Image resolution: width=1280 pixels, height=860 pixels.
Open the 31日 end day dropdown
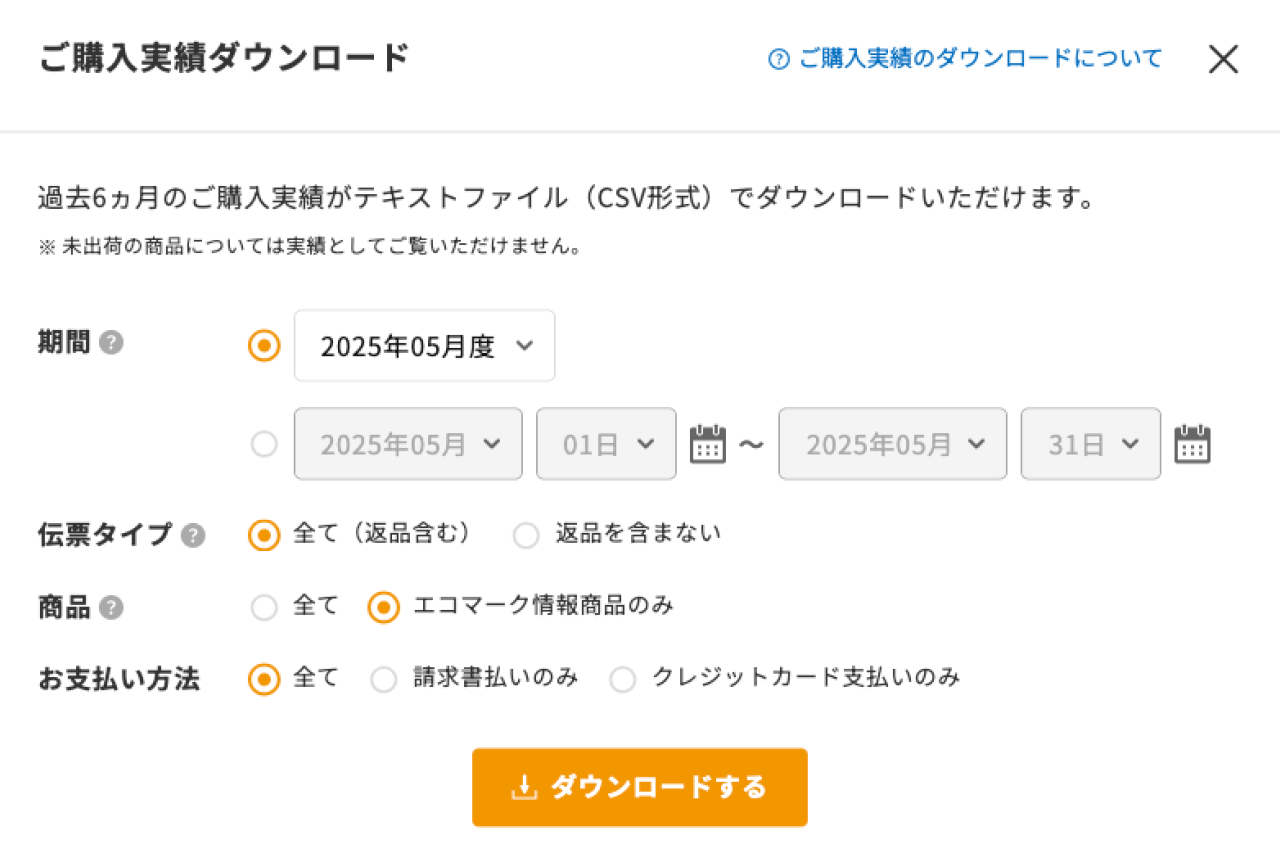click(1091, 444)
